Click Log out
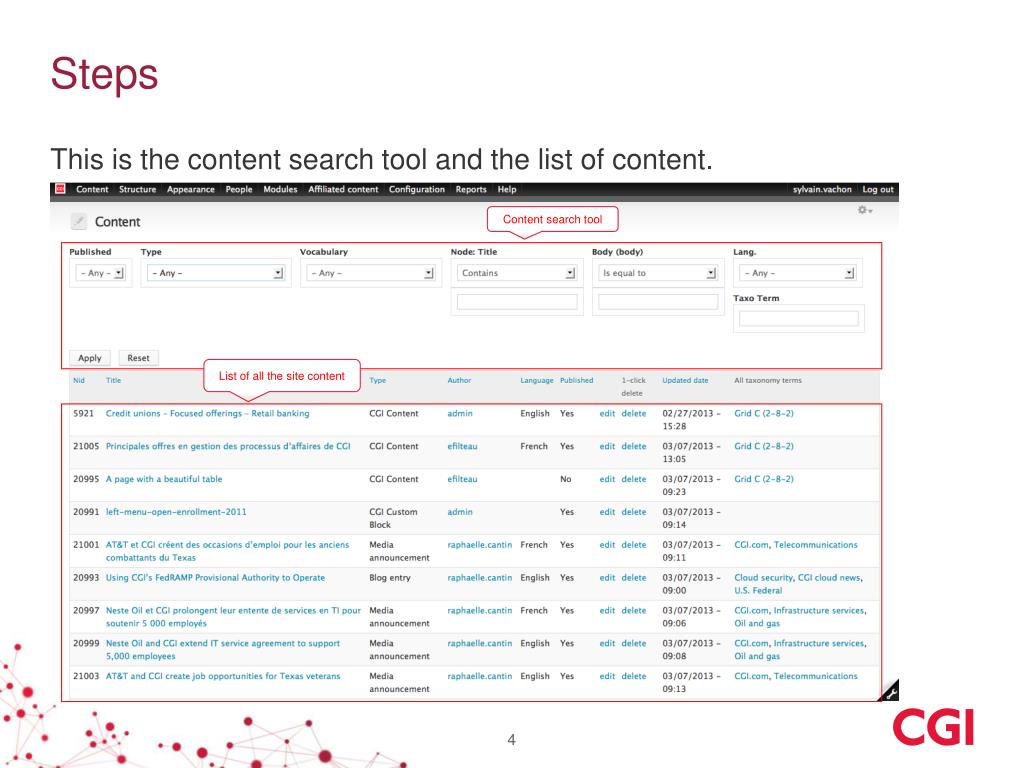The width and height of the screenshot is (1024, 768). tap(878, 189)
